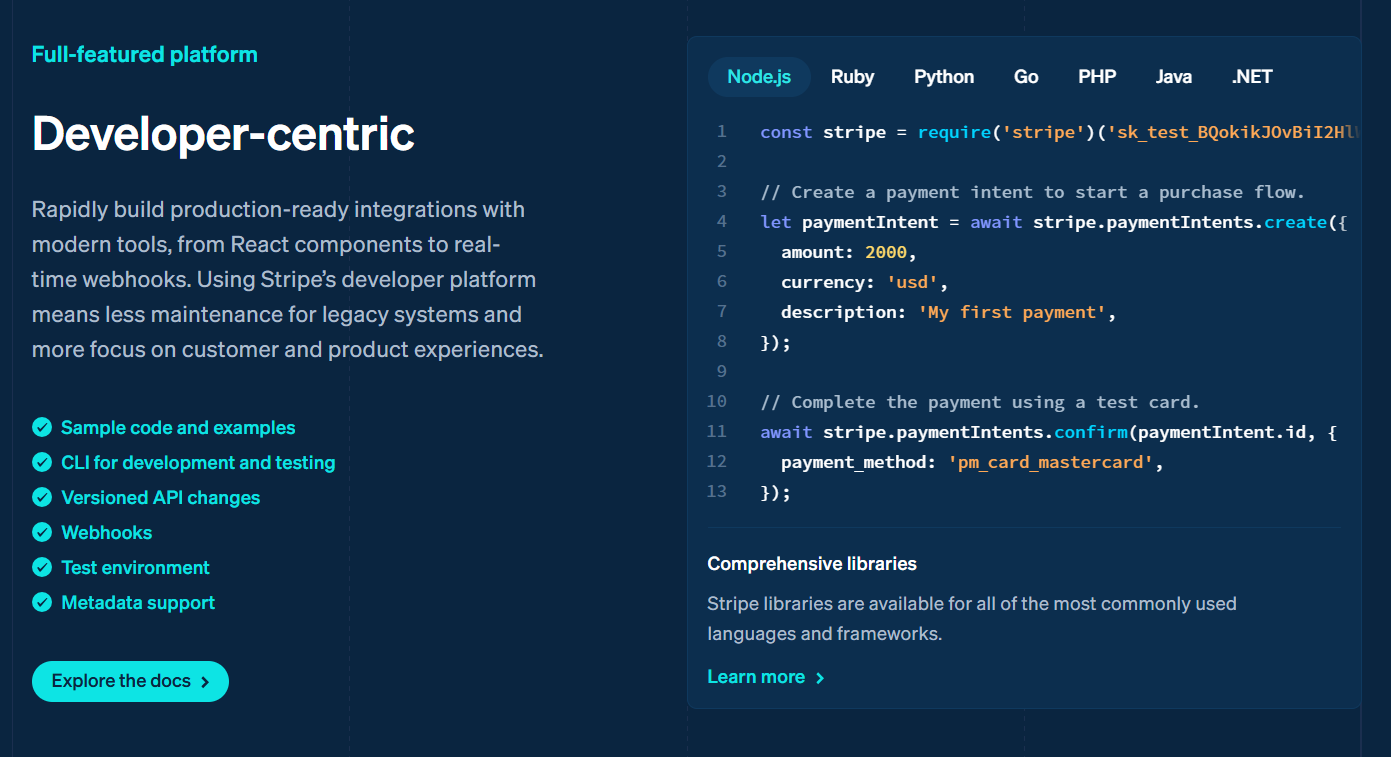Viewport: 1391px width, 757px height.
Task: Click the Developer-centric heading
Action: tap(223, 133)
